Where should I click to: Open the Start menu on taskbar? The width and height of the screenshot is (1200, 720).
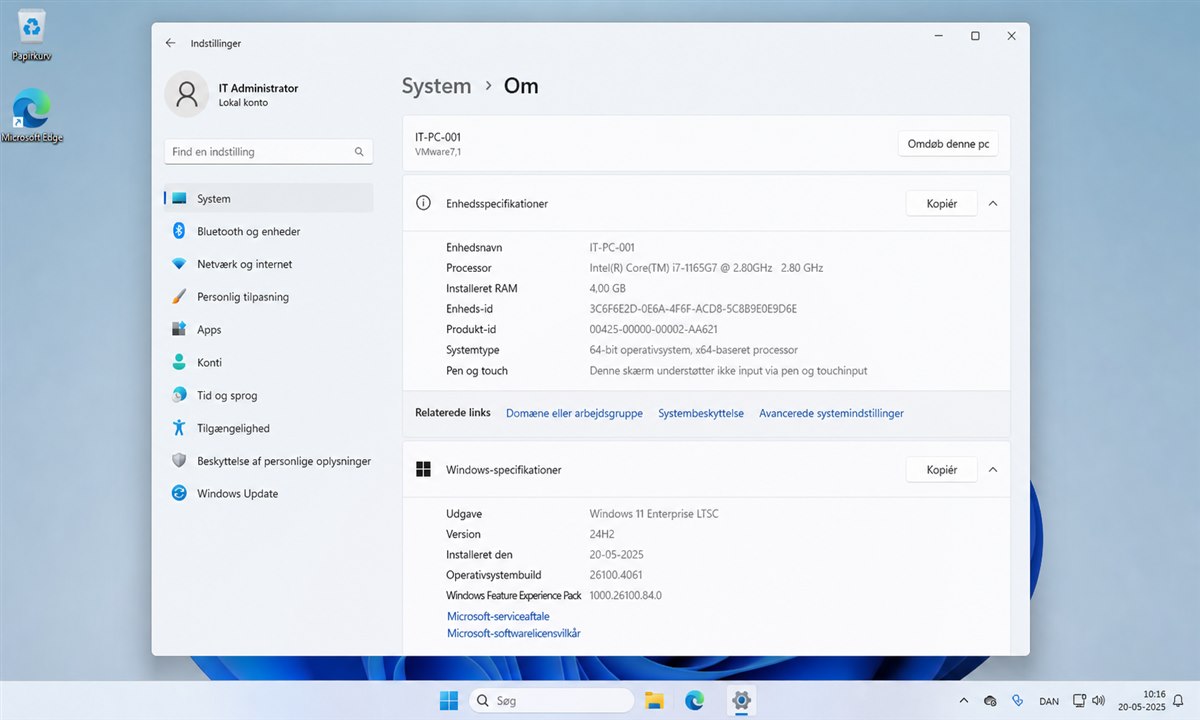pyautogui.click(x=449, y=701)
